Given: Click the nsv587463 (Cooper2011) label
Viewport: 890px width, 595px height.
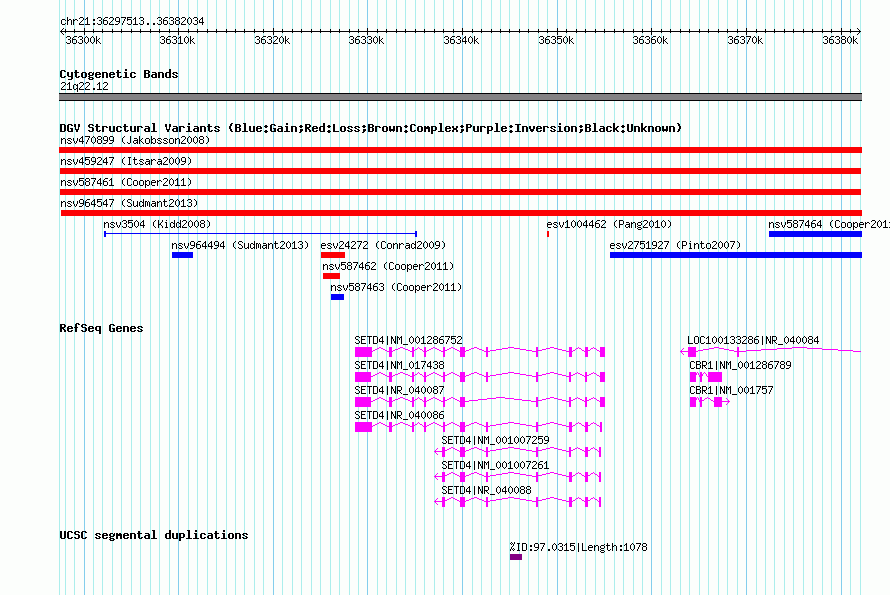Looking at the screenshot, I should point(396,287).
